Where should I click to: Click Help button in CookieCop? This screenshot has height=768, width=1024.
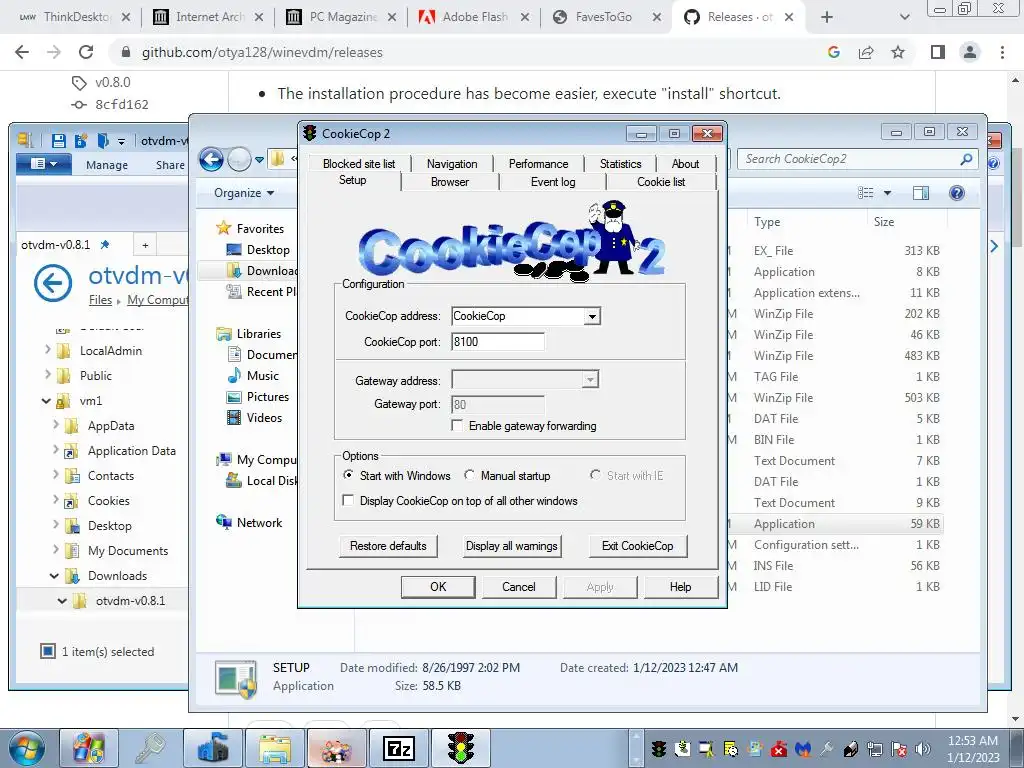[680, 586]
